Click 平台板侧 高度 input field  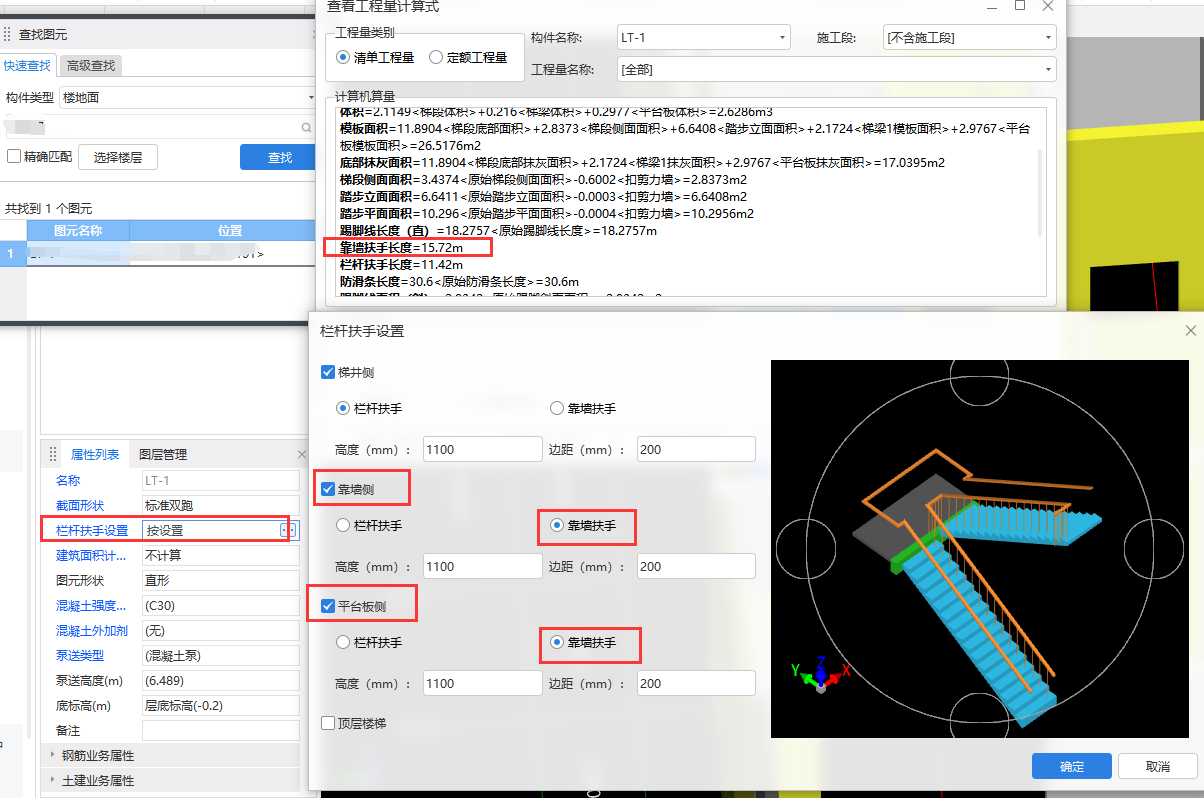[482, 683]
